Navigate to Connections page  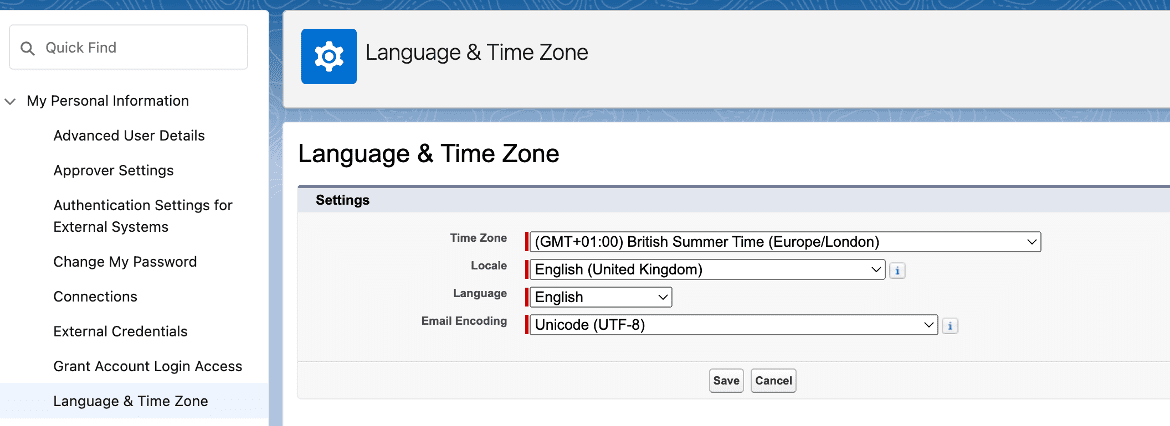95,297
